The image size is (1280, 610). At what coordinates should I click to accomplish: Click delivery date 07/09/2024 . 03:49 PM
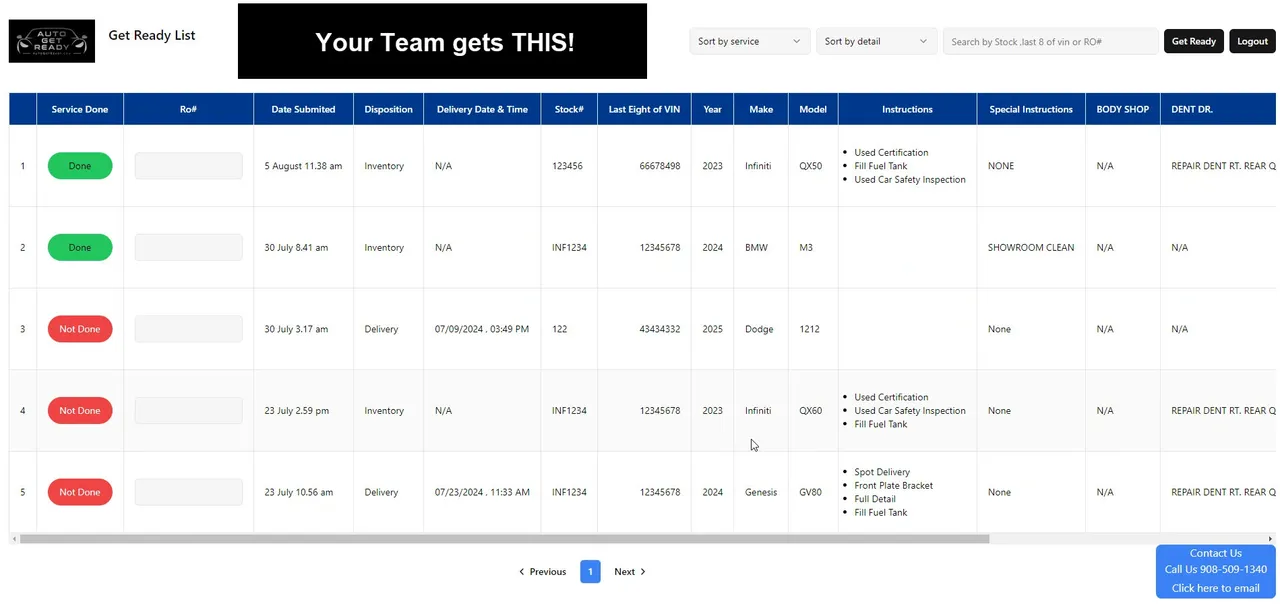click(x=482, y=329)
